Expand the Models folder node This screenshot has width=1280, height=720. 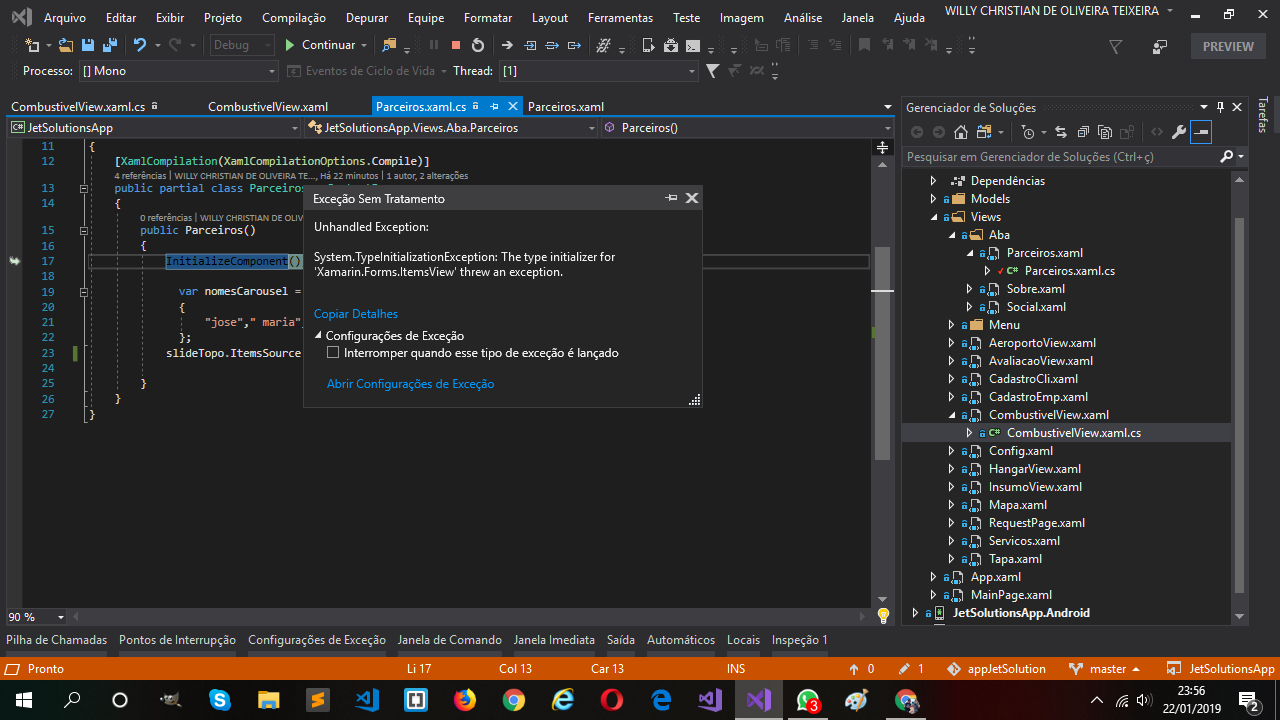(934, 199)
